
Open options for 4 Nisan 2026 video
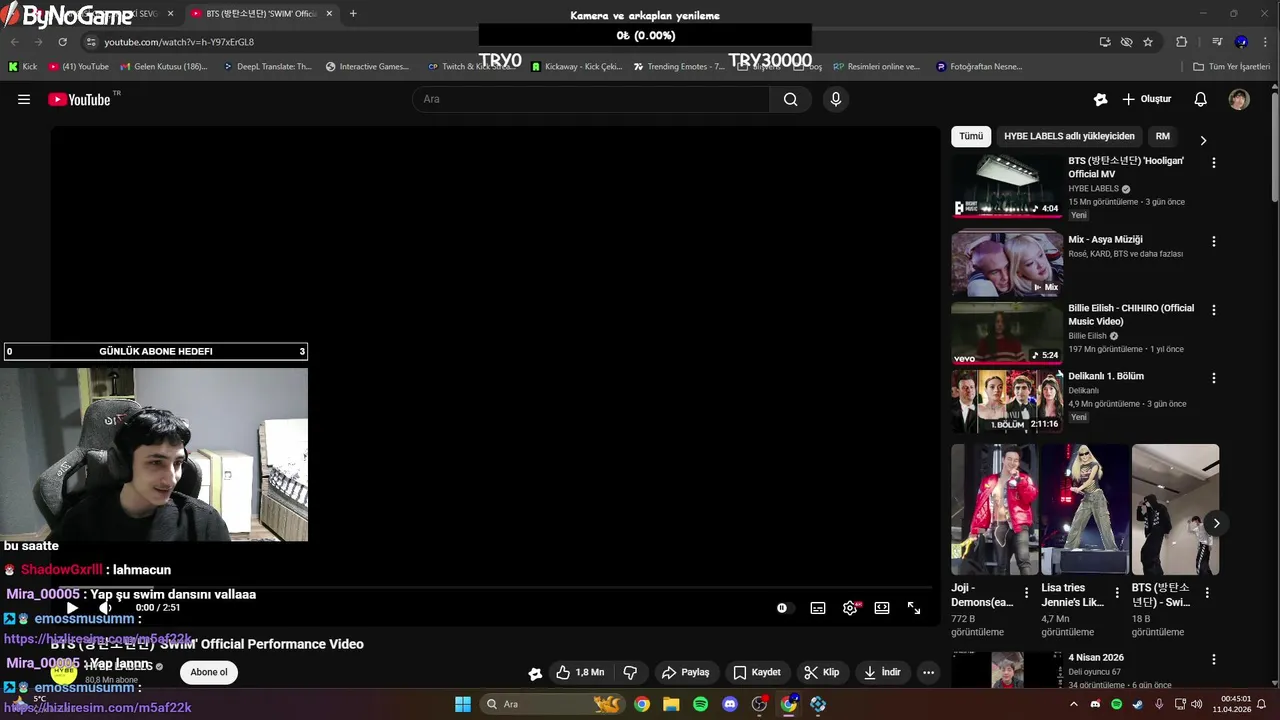1214,660
